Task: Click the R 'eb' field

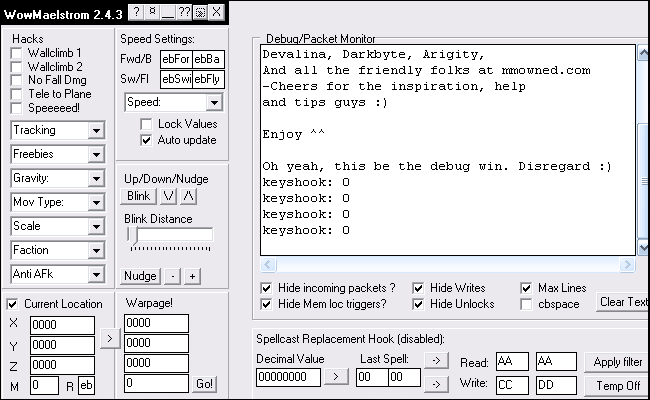Action: [86, 385]
